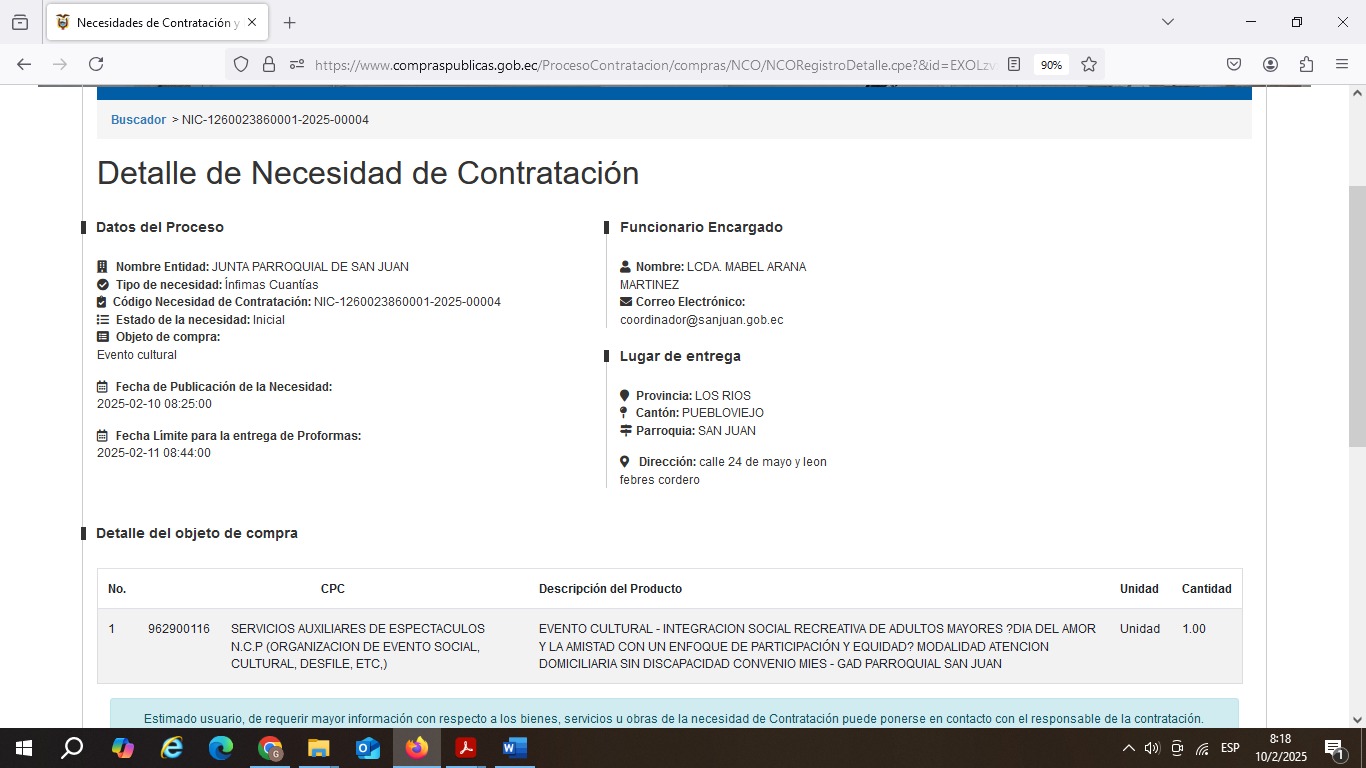Show hidden system tray icons
The width and height of the screenshot is (1366, 768).
(1129, 748)
